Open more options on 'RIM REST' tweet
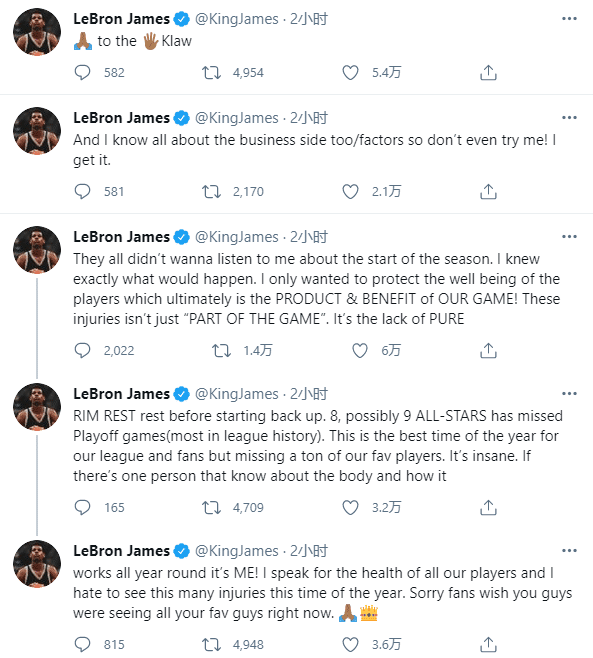The width and height of the screenshot is (593, 658). tap(569, 394)
